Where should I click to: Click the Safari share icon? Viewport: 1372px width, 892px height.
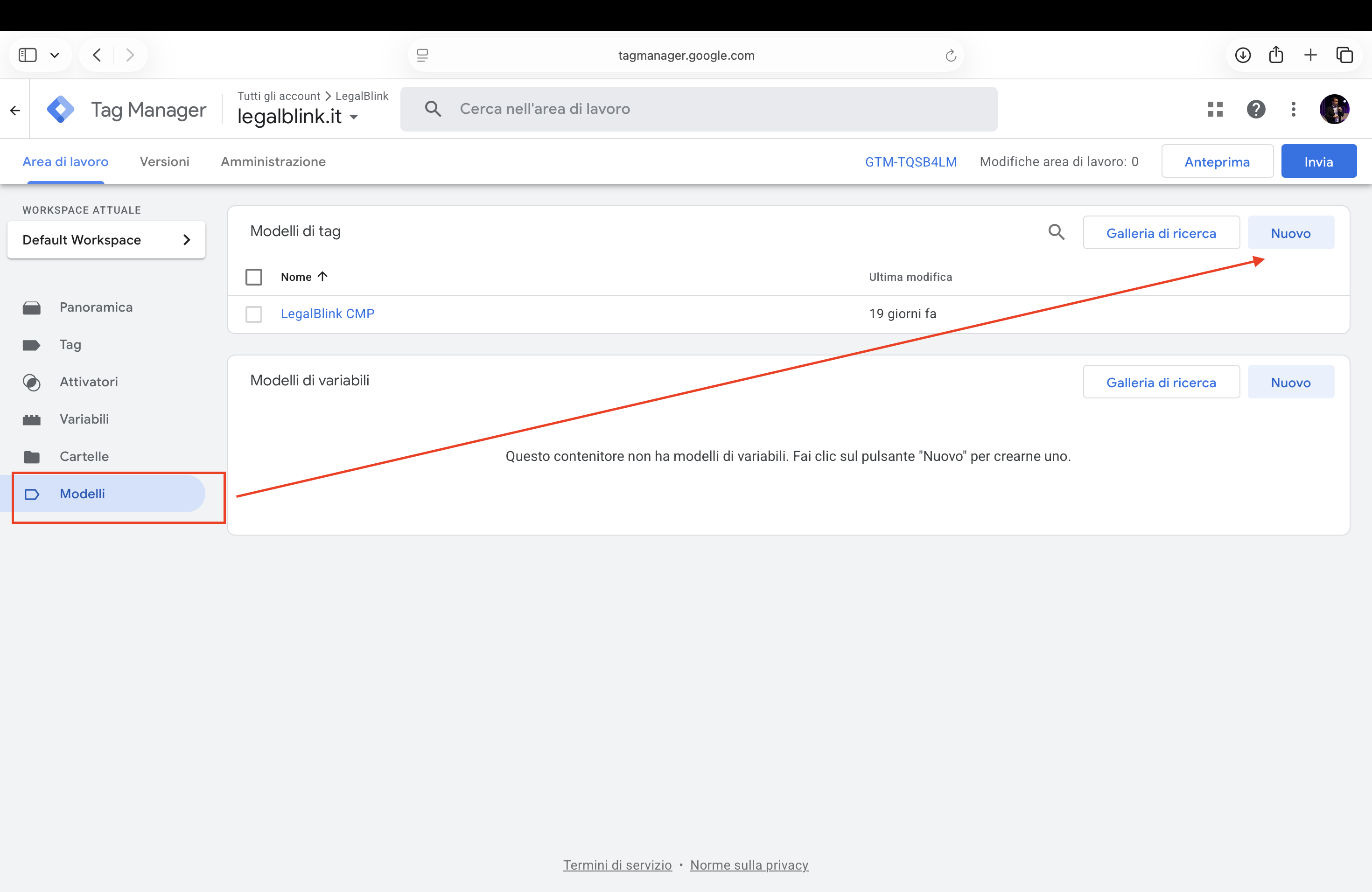point(1276,56)
